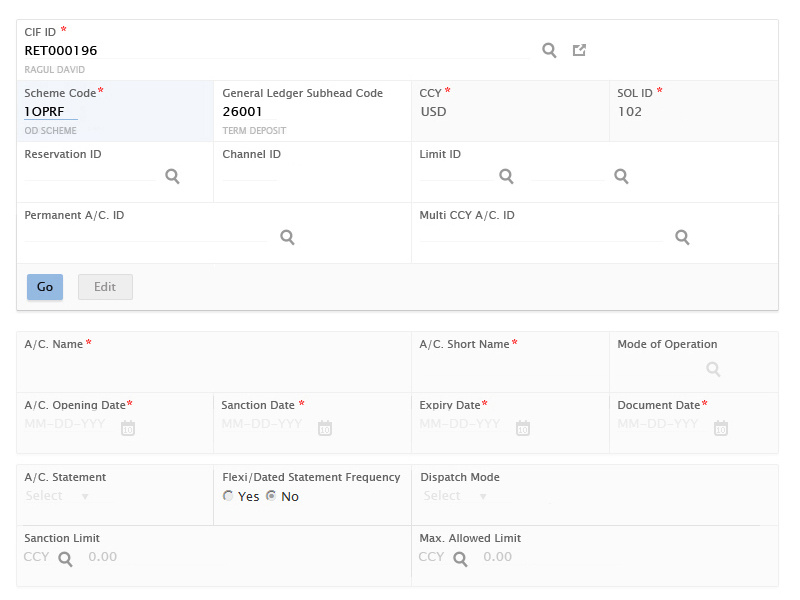800x600 pixels.
Task: Open CIF details via external link icon
Action: [x=579, y=50]
